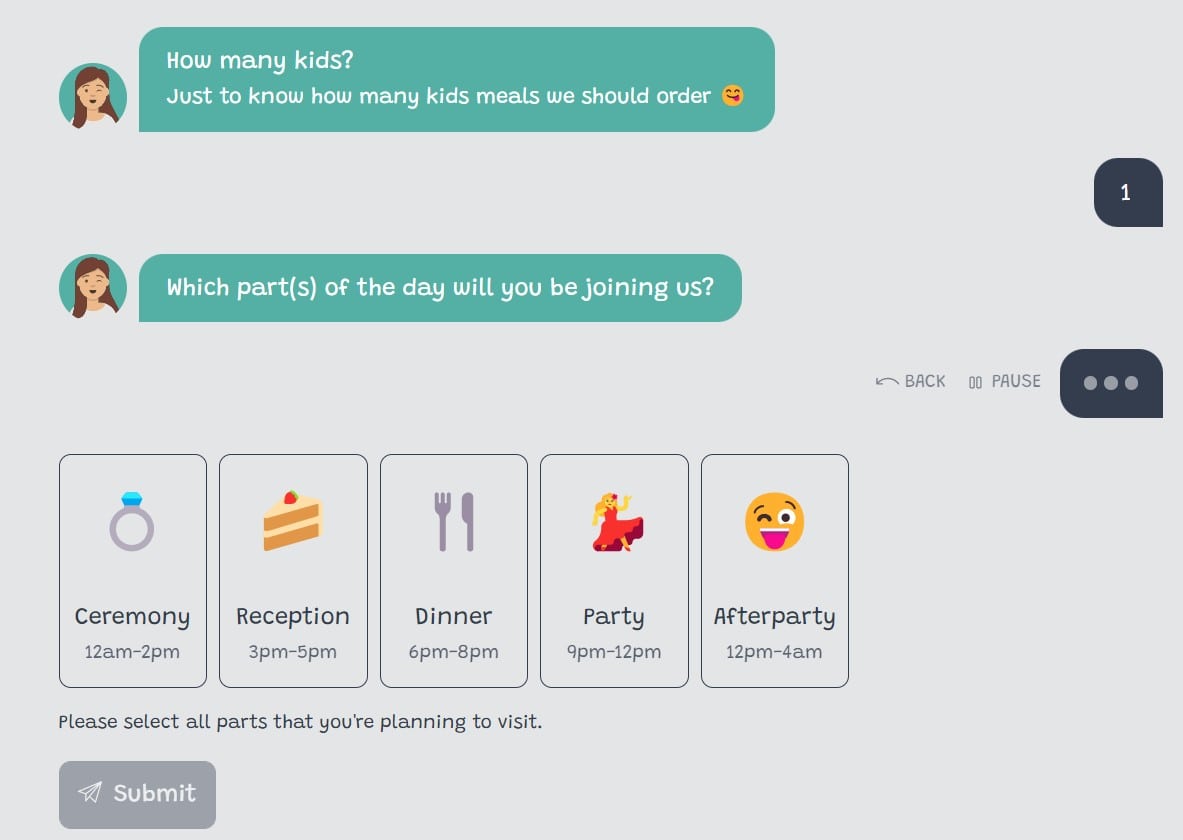This screenshot has width=1183, height=840.
Task: Toggle the Reception 3pm-5pm option
Action: click(x=293, y=571)
